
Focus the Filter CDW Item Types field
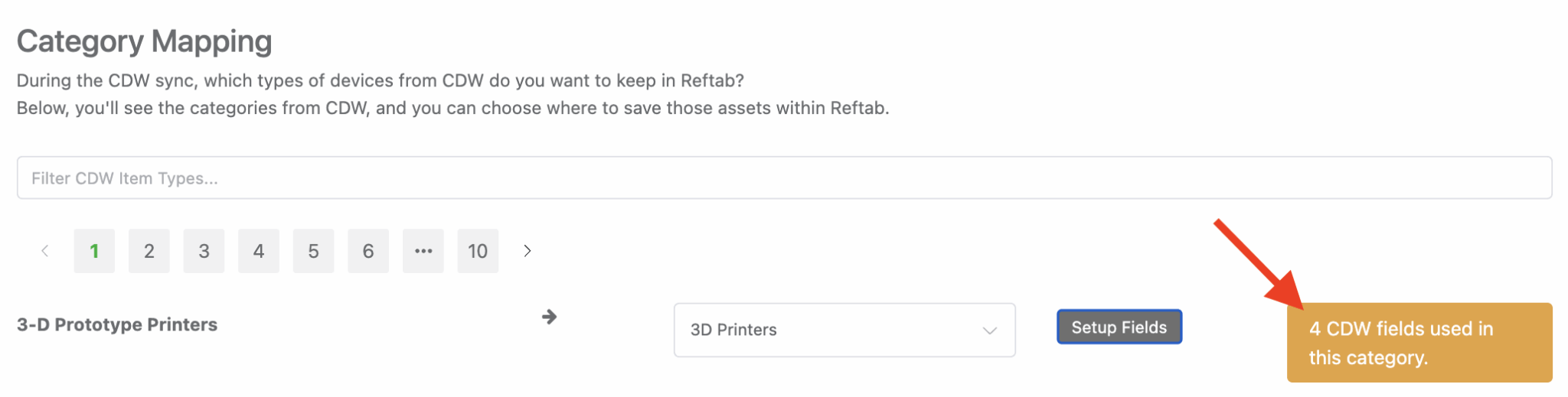click(784, 178)
